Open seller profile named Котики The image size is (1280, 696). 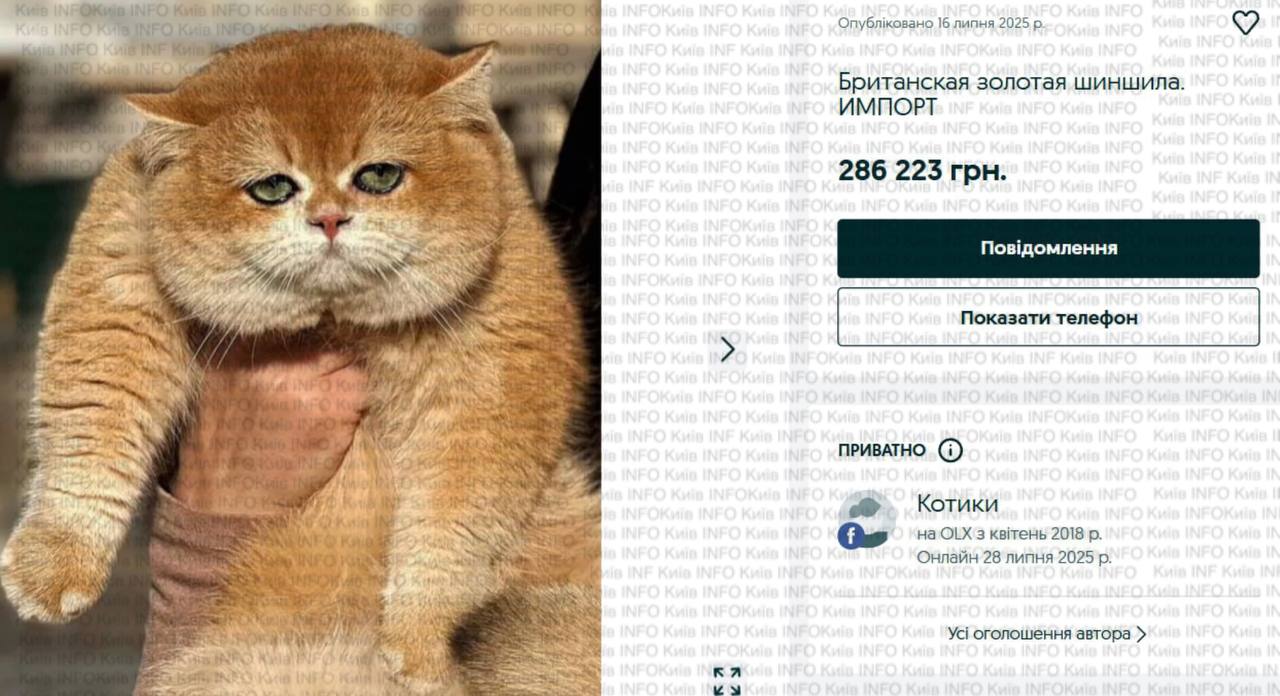tap(957, 504)
